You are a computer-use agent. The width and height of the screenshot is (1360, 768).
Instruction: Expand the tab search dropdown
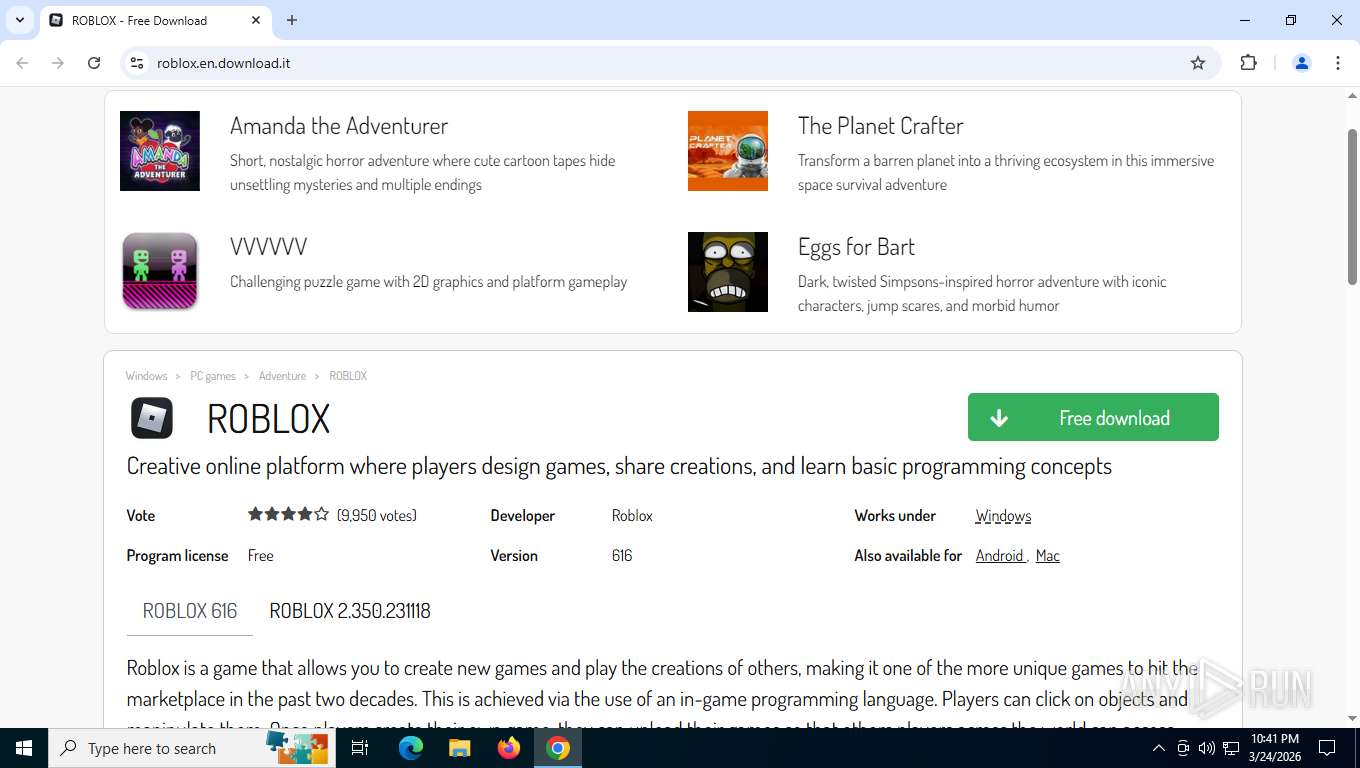point(20,20)
